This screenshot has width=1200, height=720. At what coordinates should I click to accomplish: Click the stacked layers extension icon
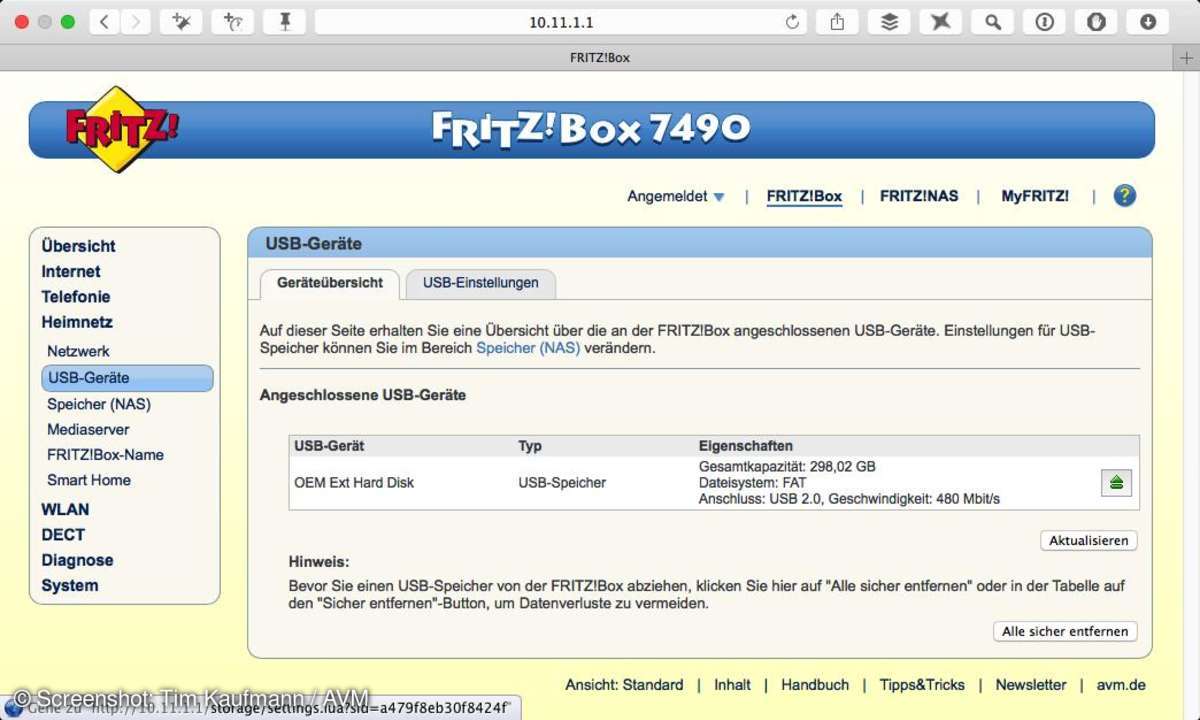(889, 22)
